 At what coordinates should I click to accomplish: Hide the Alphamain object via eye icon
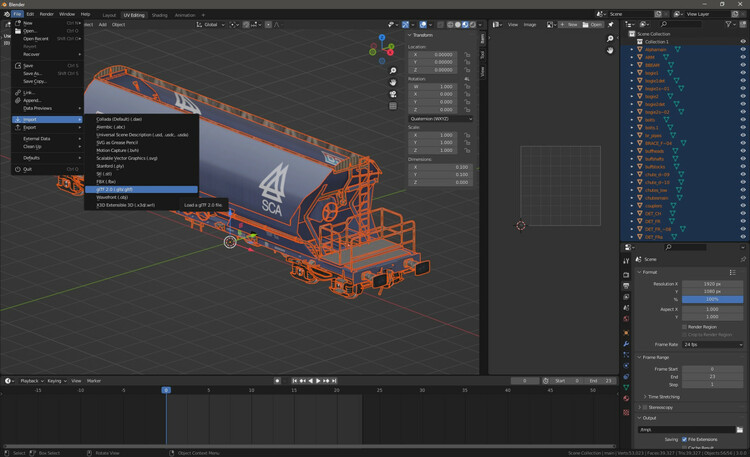743,49
